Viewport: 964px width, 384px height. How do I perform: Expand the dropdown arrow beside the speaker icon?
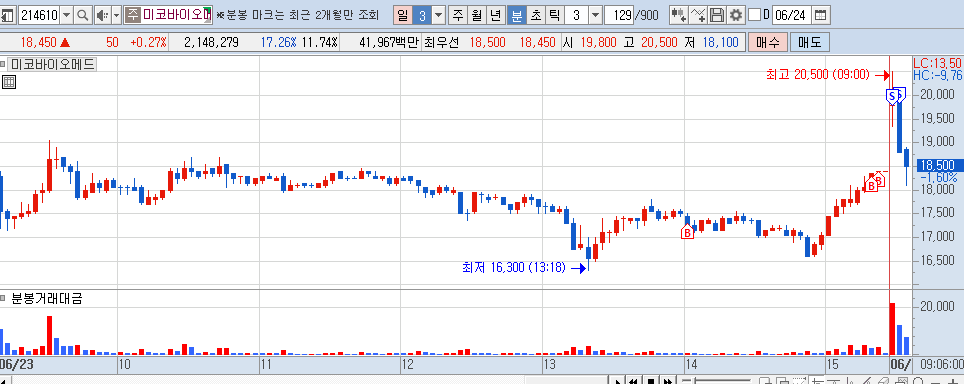117,15
